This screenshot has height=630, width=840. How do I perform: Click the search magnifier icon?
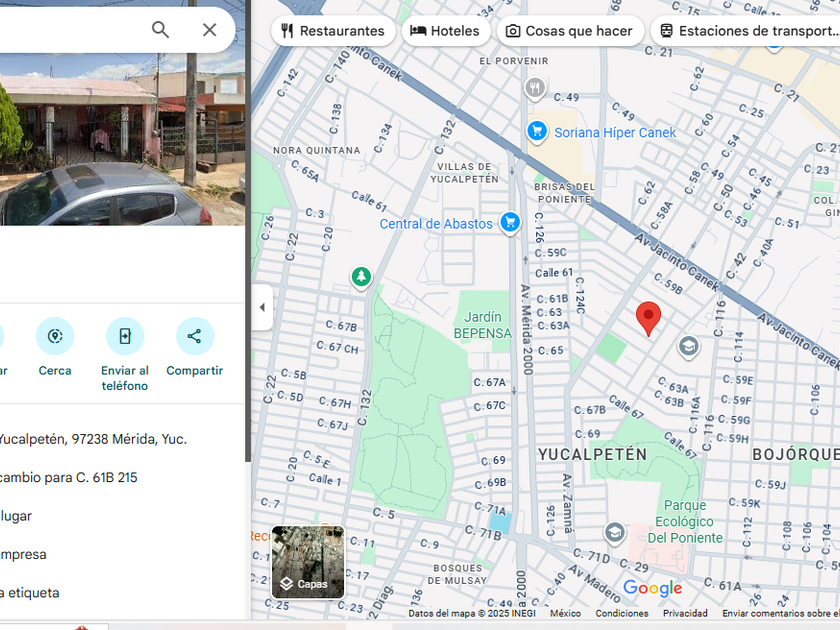(160, 29)
